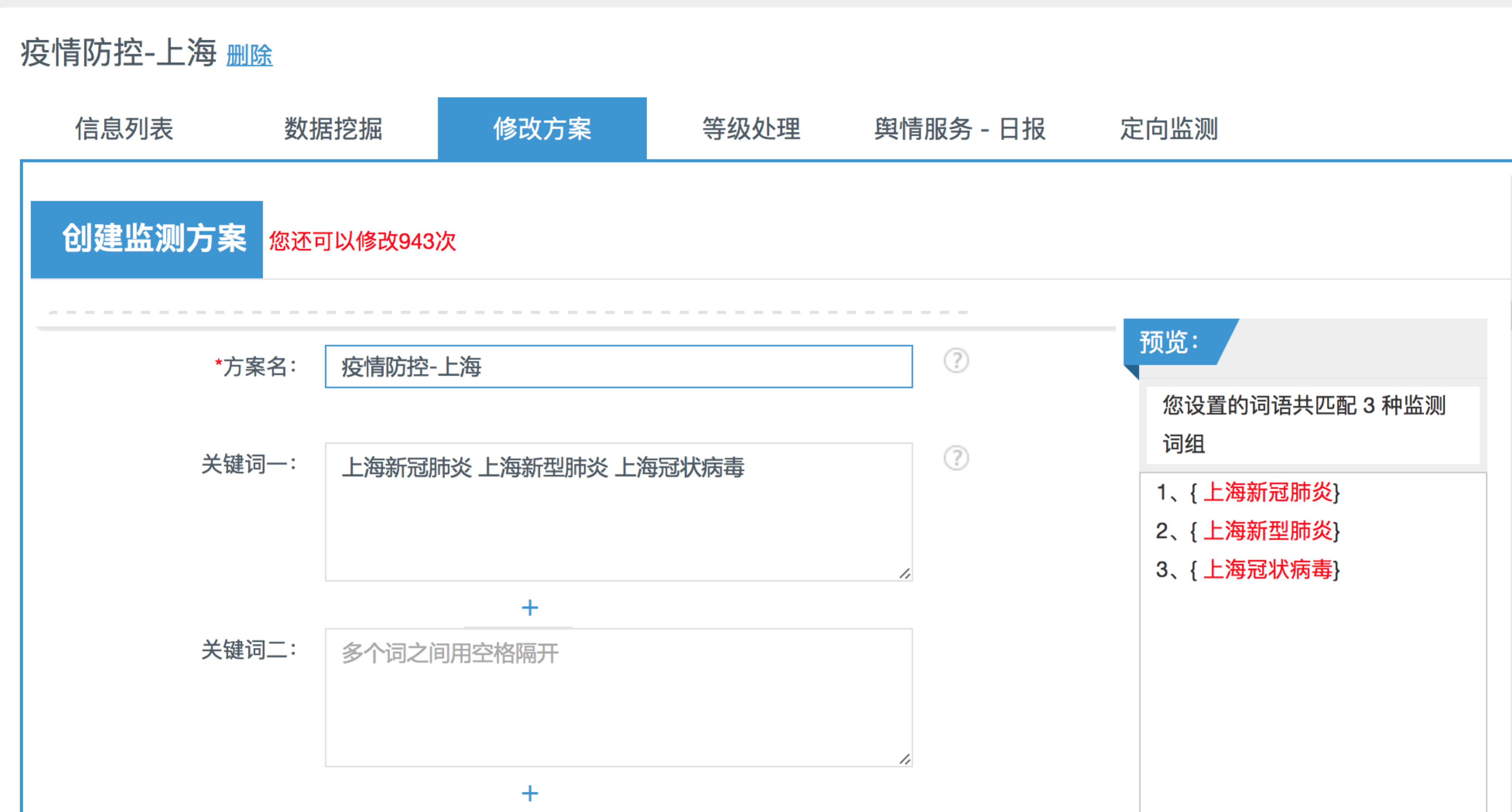Click the plus icon below 关键词一 box
This screenshot has width=1512, height=812.
tap(529, 607)
